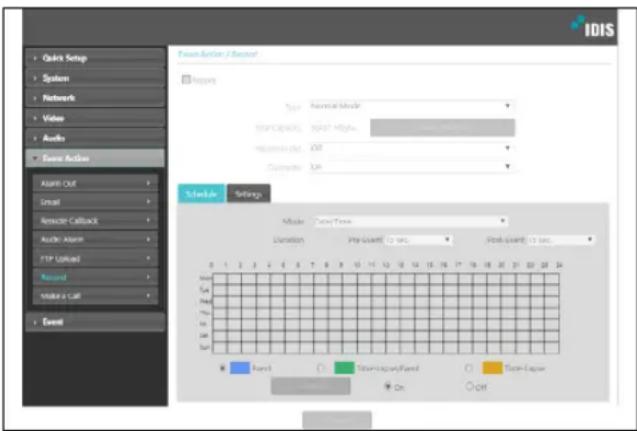Select the Event radio button next to blue swatch
Image resolution: width=637 pixels, height=431 pixels.
pyautogui.click(x=223, y=368)
